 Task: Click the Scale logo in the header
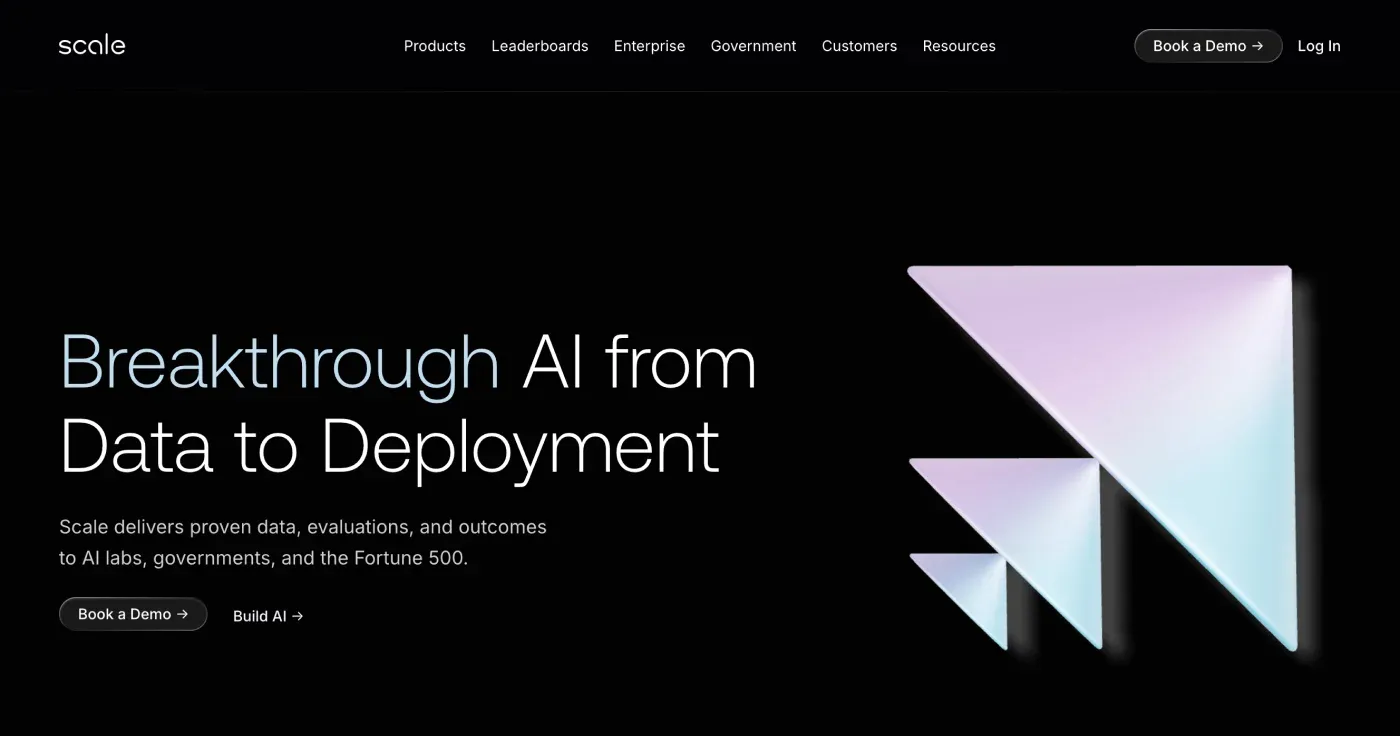click(x=92, y=46)
